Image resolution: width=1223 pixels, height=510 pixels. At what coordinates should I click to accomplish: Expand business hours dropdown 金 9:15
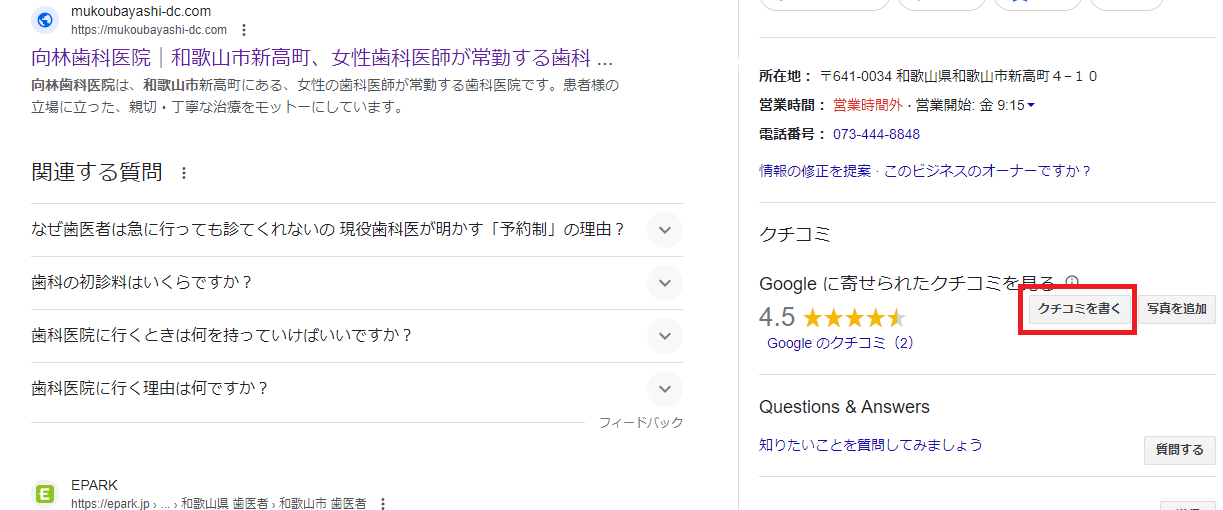coord(1030,105)
